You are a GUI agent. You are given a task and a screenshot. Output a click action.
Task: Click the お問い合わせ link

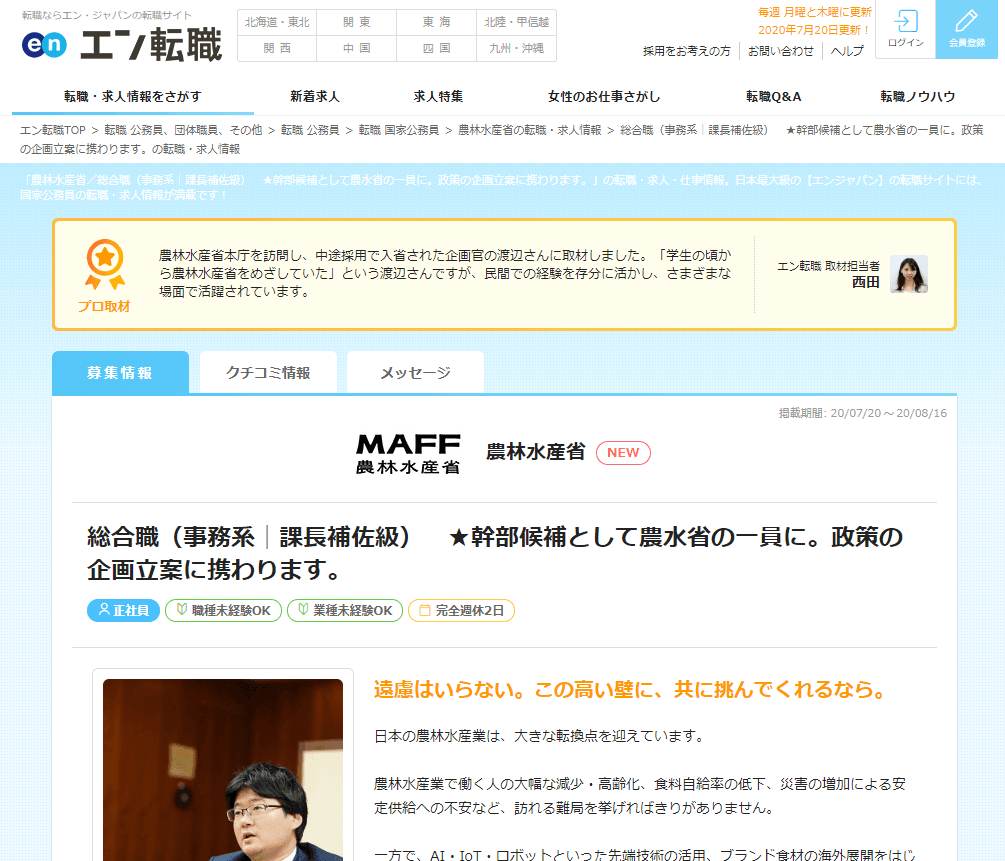pyautogui.click(x=781, y=51)
